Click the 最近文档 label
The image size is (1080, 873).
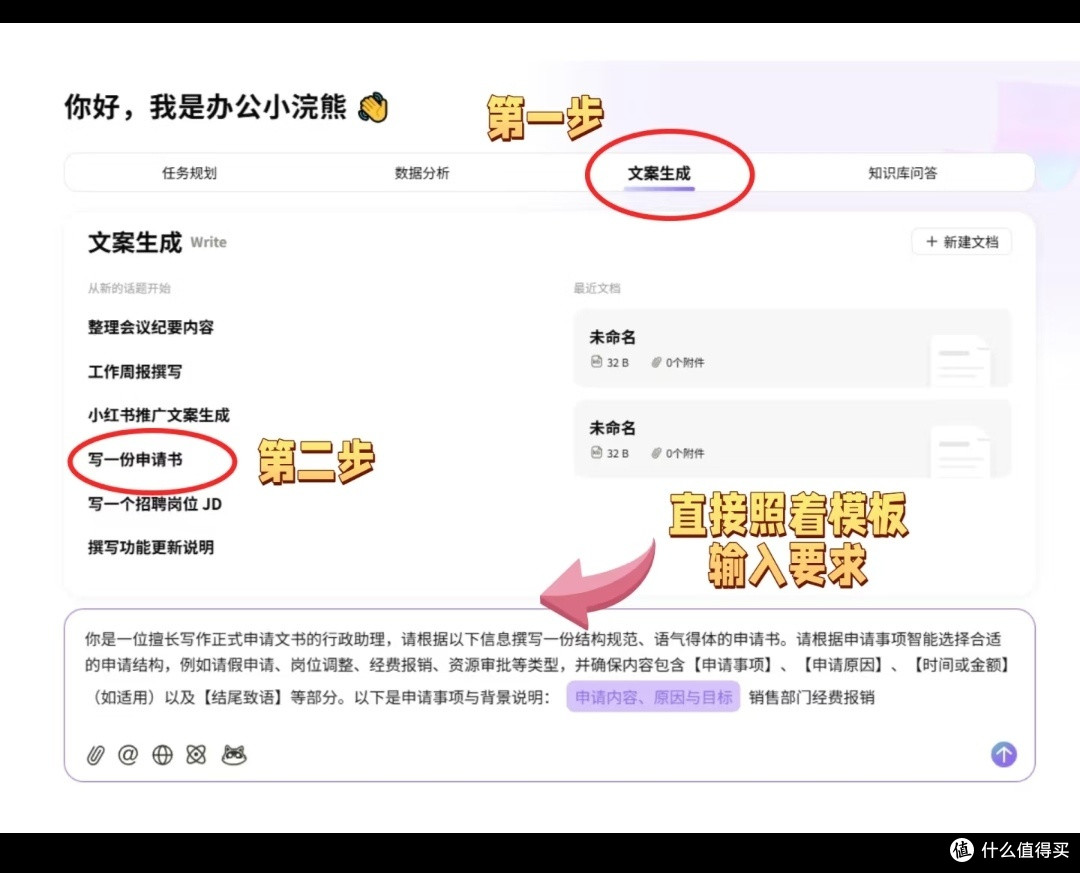[597, 288]
